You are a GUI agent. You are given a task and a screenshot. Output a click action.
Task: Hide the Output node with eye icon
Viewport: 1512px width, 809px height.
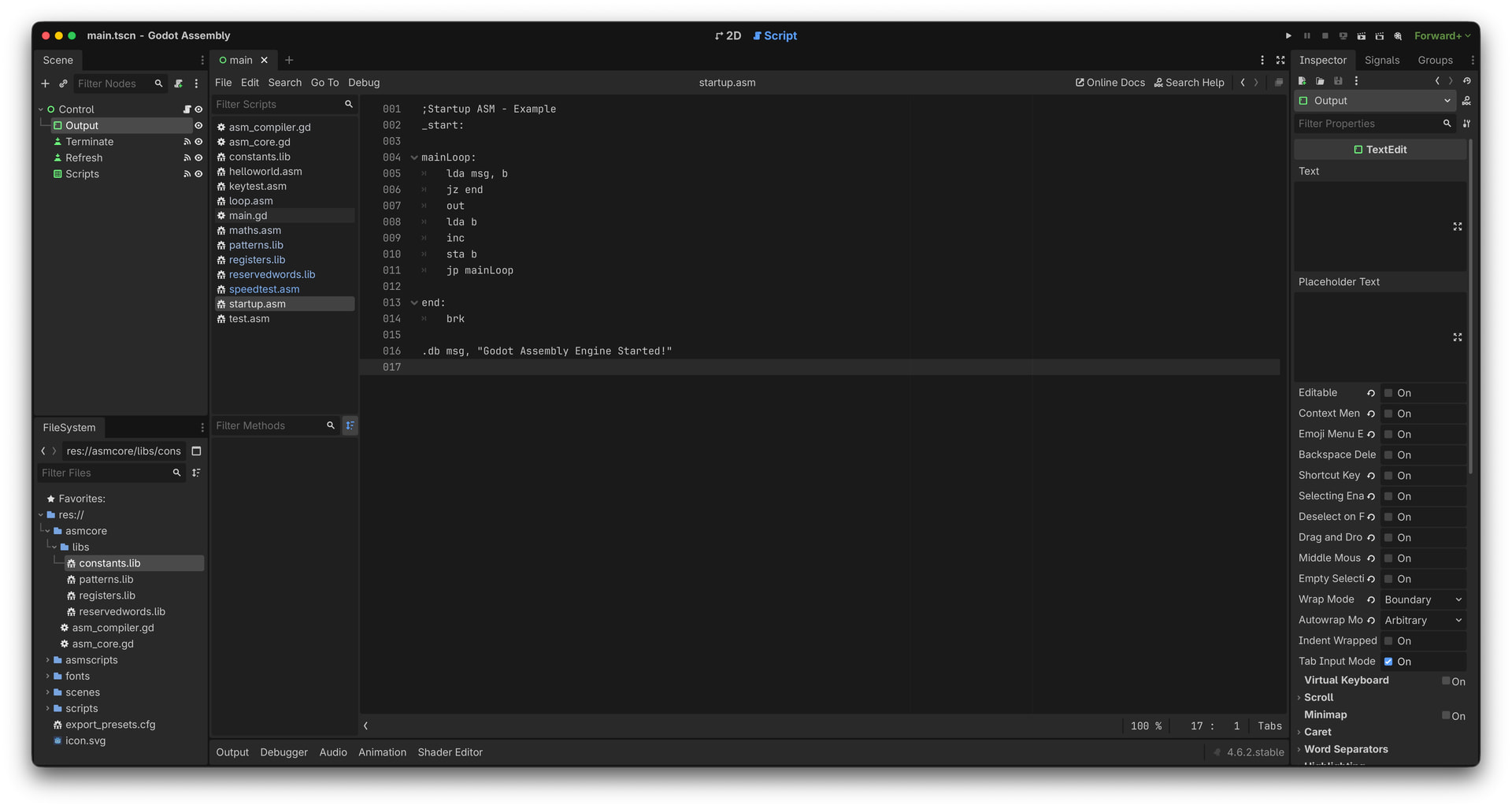tap(198, 125)
